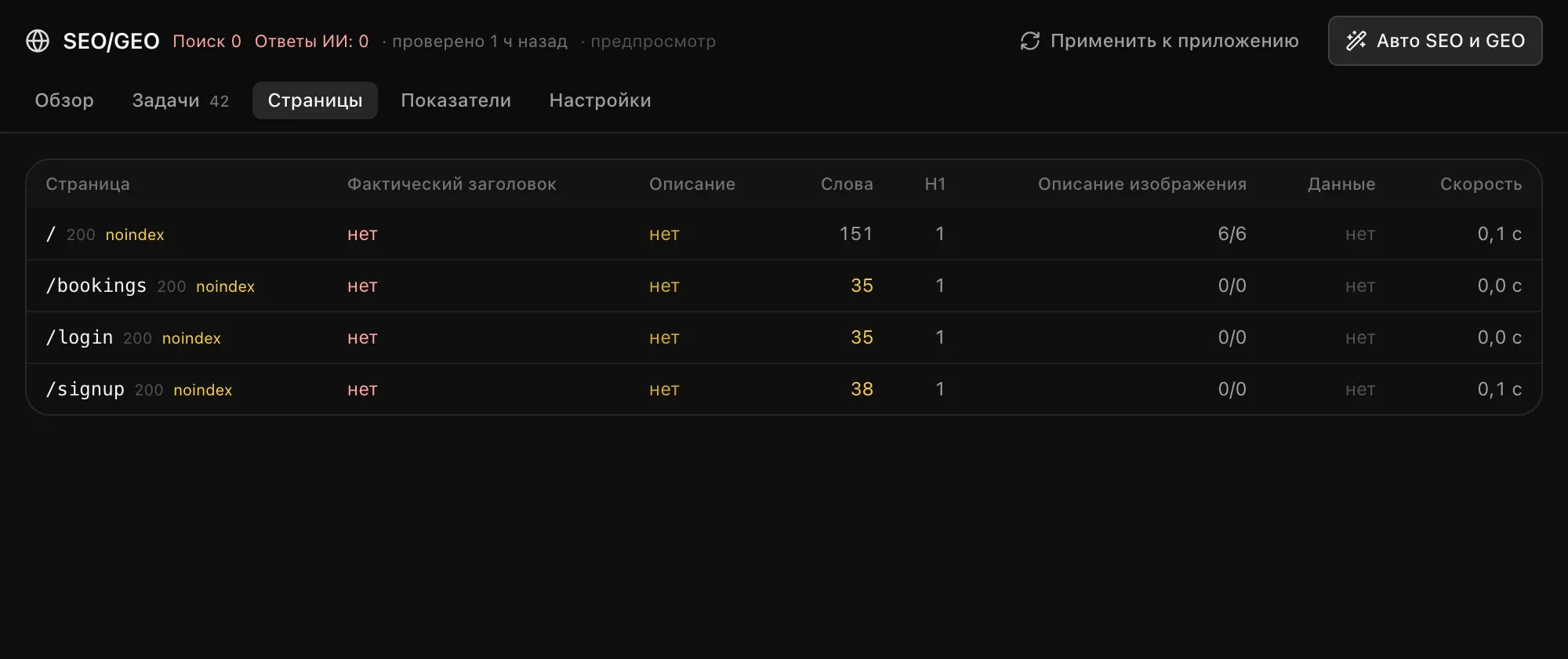Click the Скорость column header

pyautogui.click(x=1481, y=184)
